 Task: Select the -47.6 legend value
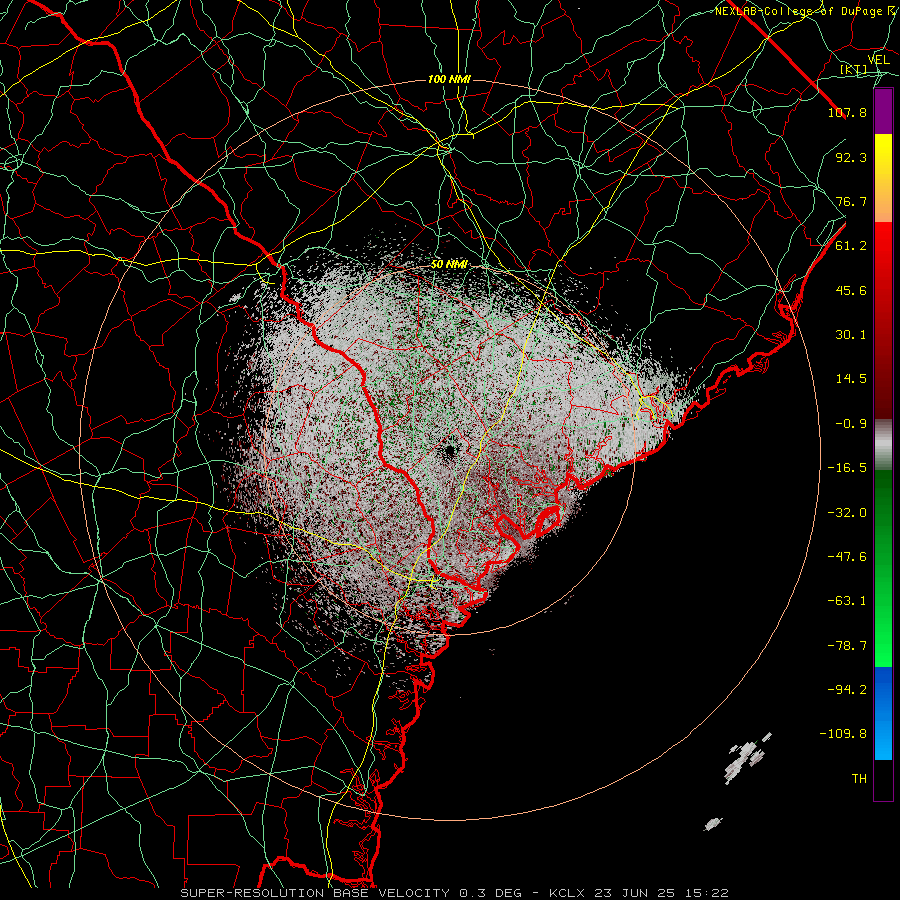(x=847, y=557)
